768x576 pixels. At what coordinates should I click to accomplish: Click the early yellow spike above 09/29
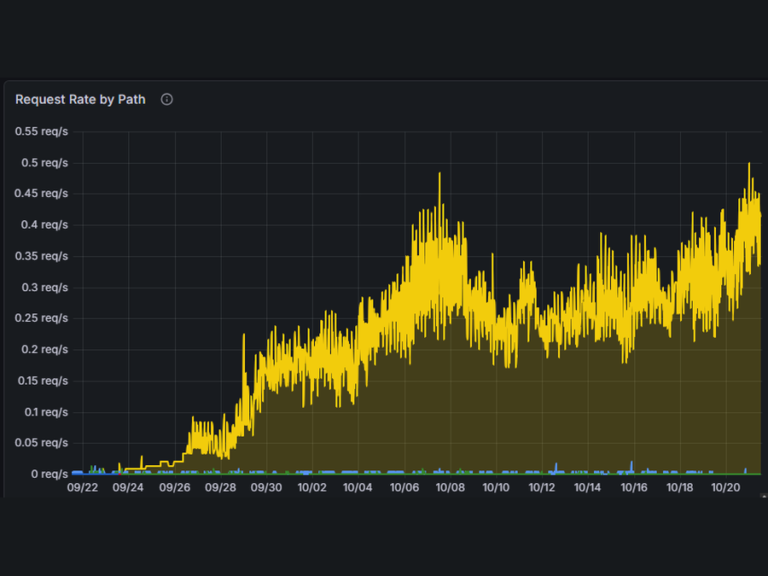pyautogui.click(x=243, y=336)
